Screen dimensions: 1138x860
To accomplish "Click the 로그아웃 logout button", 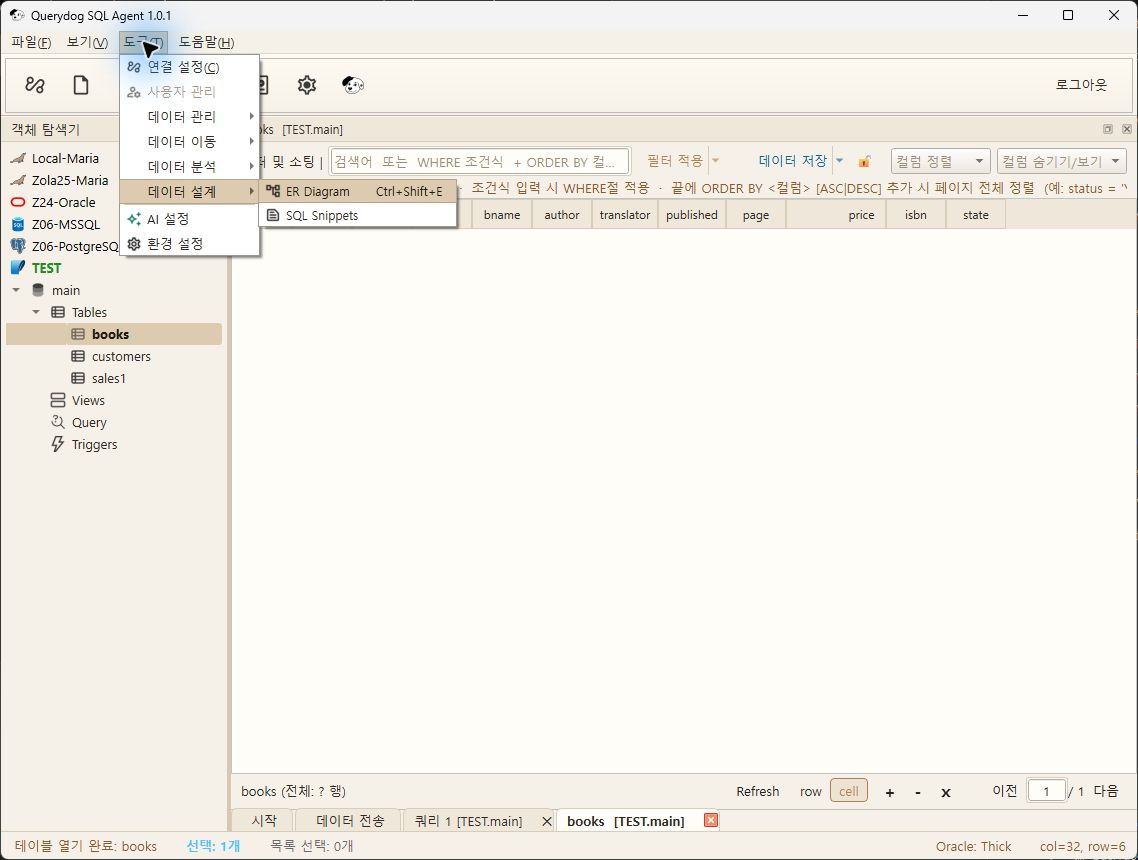I will (x=1081, y=85).
